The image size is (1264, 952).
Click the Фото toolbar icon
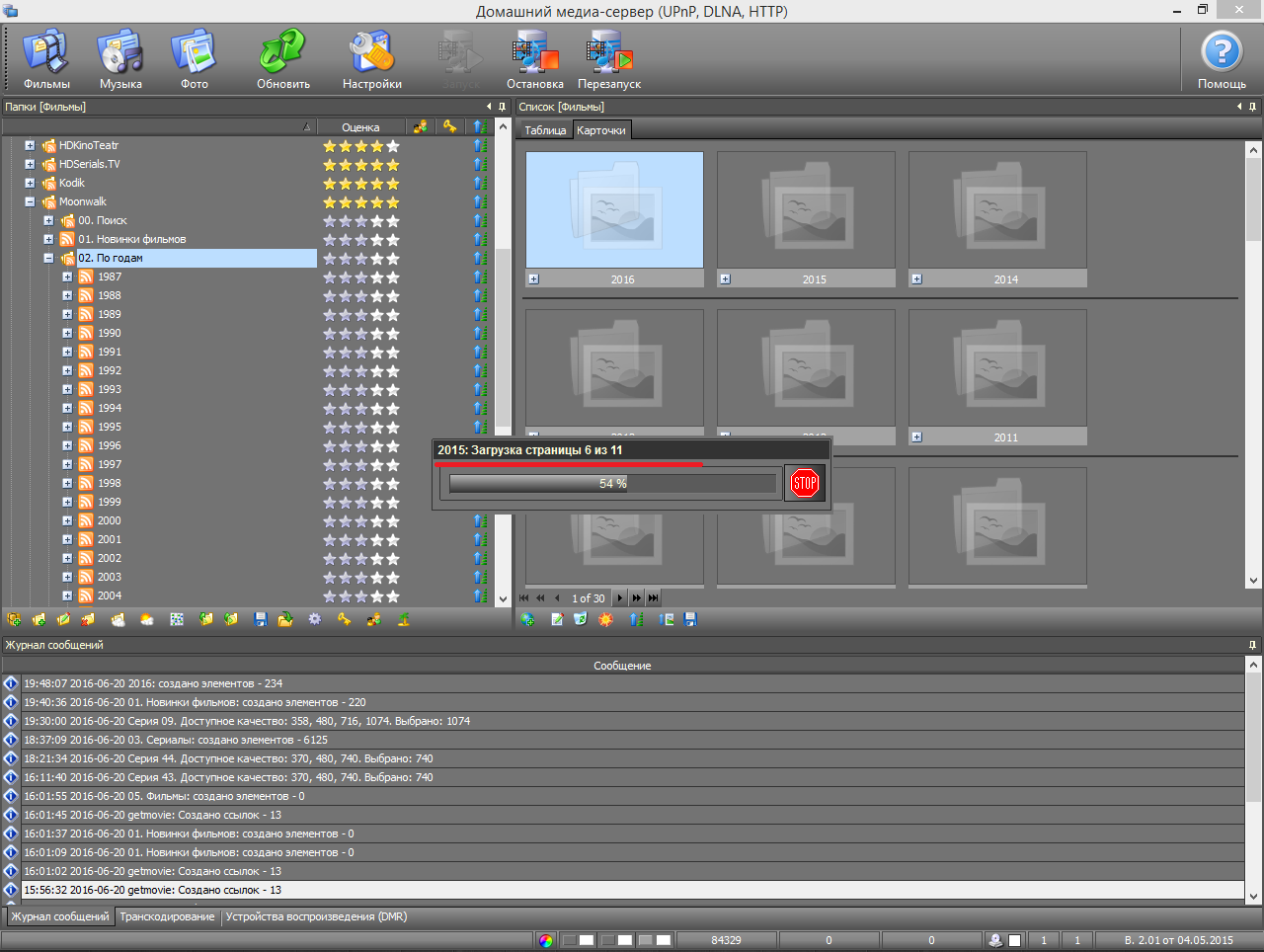194,60
